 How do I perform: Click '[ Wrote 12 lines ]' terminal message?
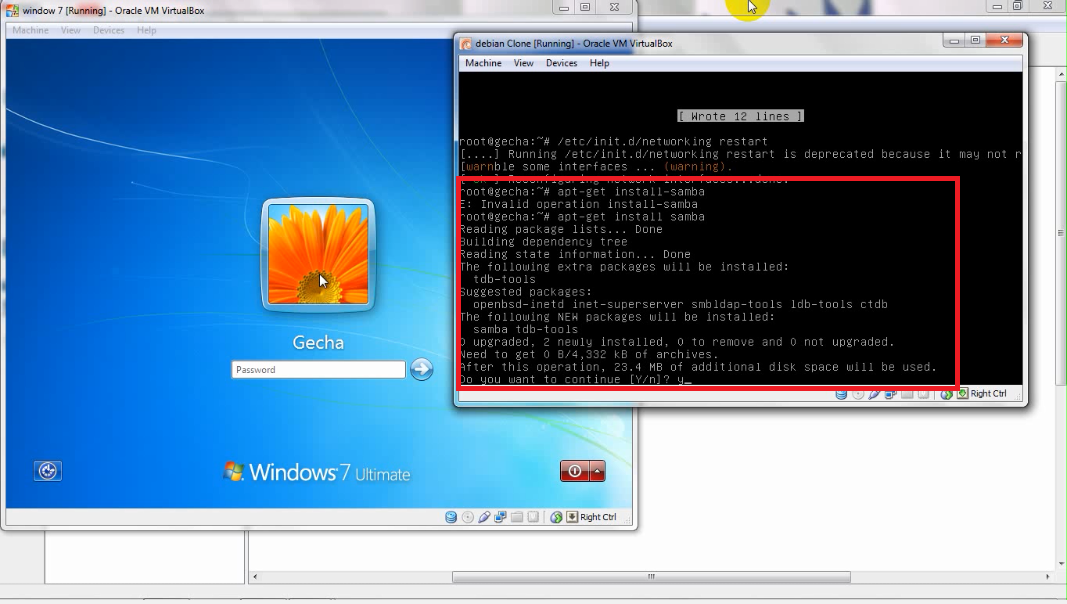click(740, 116)
